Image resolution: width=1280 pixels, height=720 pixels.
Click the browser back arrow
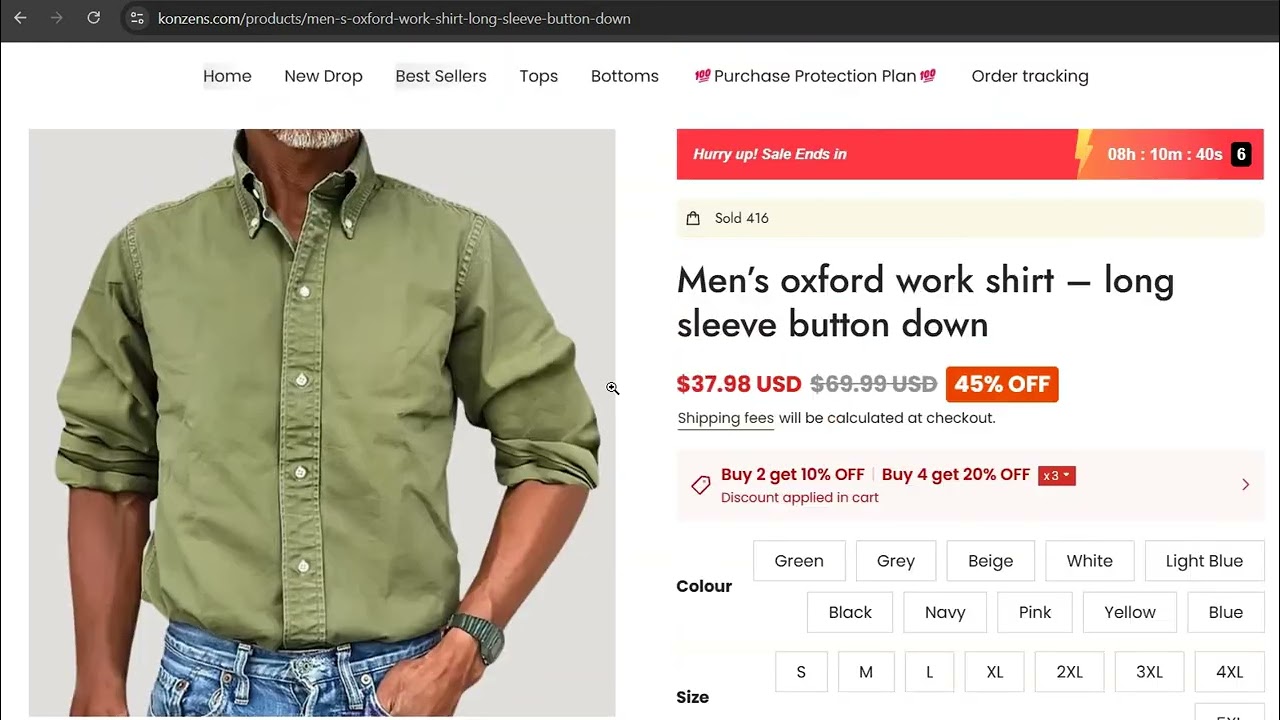tap(20, 18)
